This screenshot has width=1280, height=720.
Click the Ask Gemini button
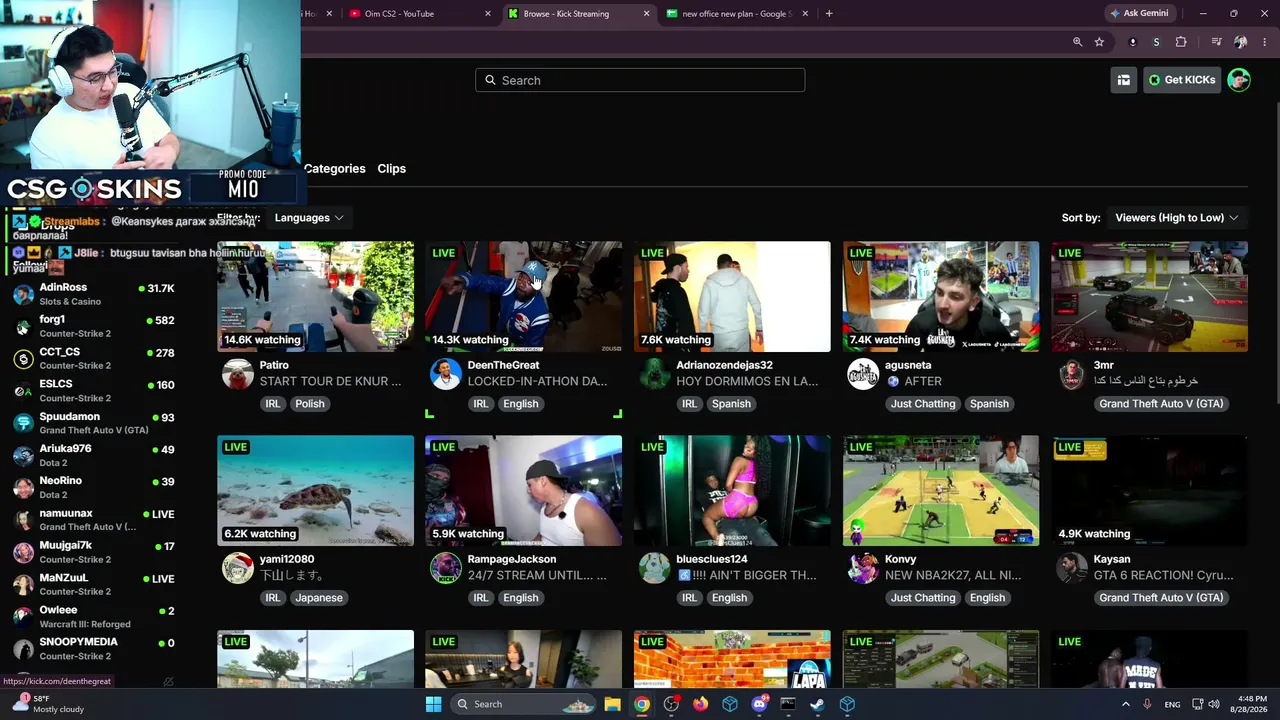click(x=1139, y=14)
